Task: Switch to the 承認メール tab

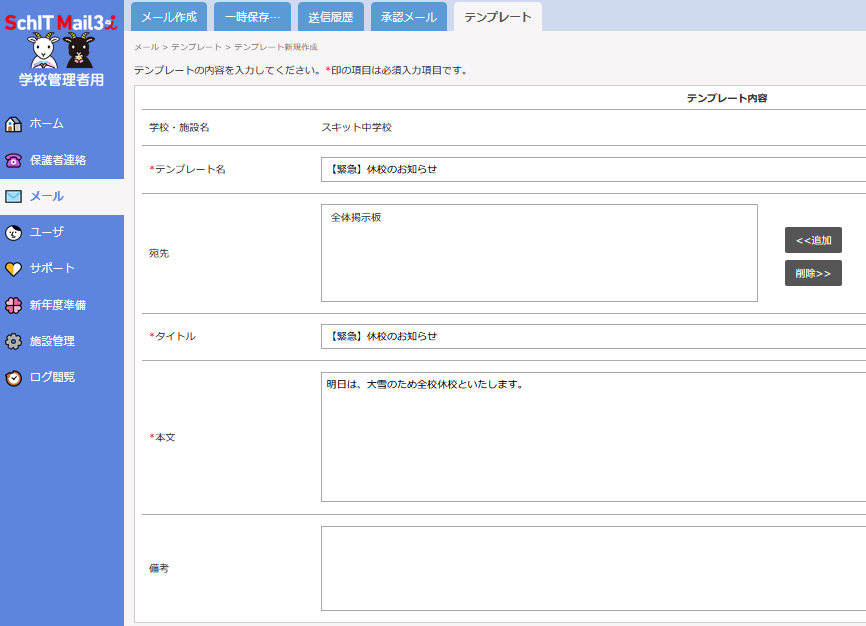Action: (x=409, y=17)
